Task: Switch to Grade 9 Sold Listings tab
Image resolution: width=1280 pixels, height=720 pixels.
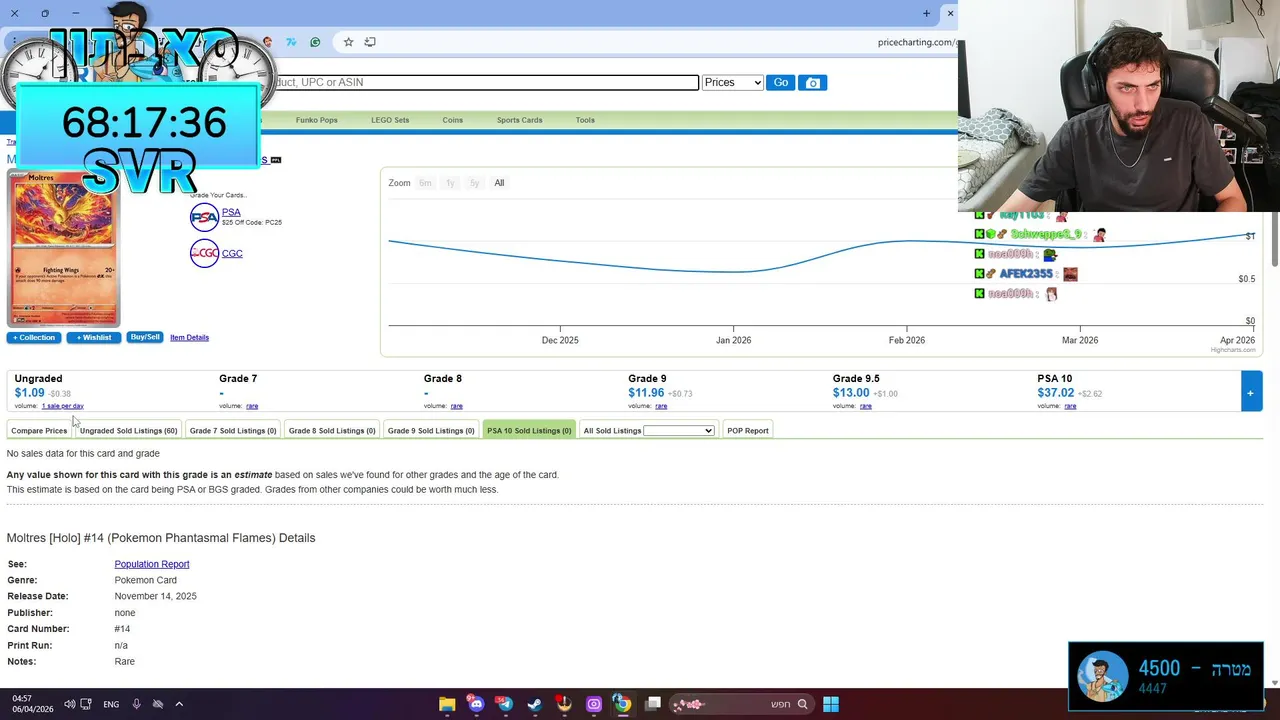Action: click(431, 431)
